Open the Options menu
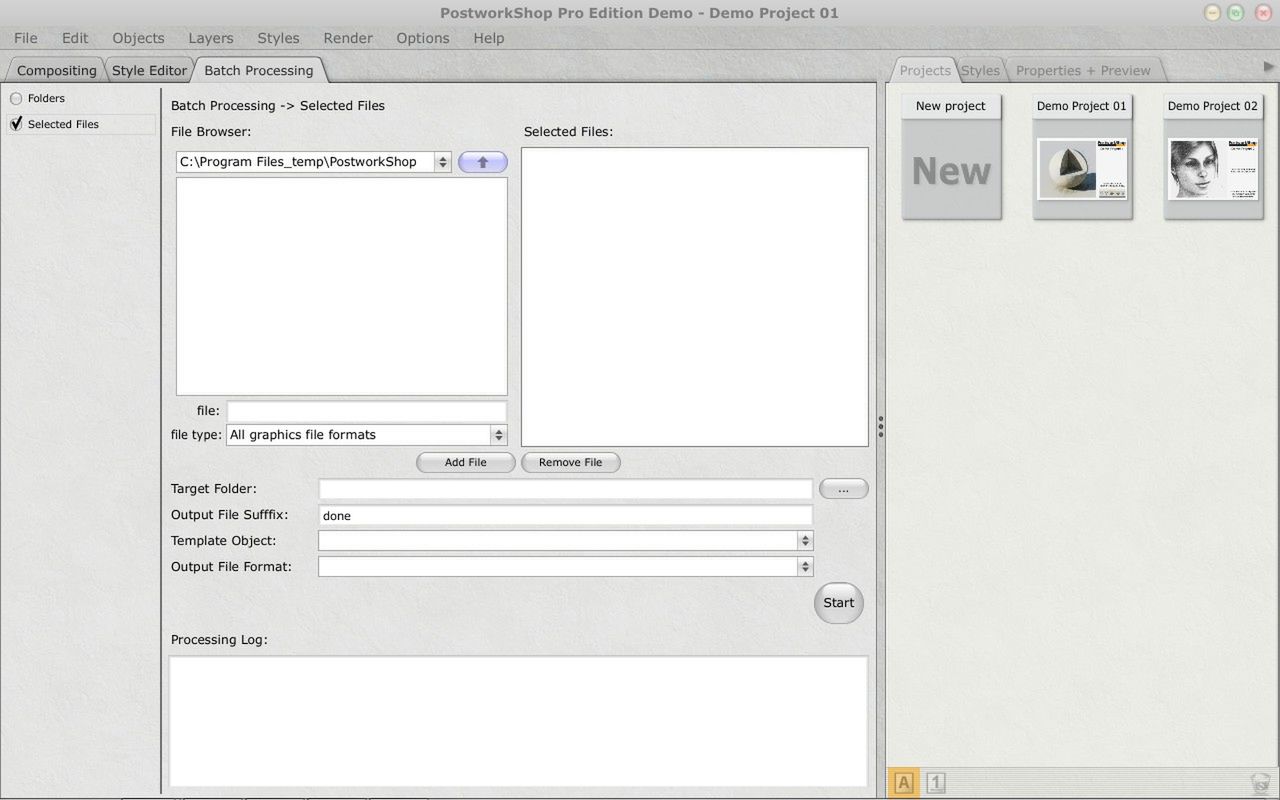 coord(423,38)
